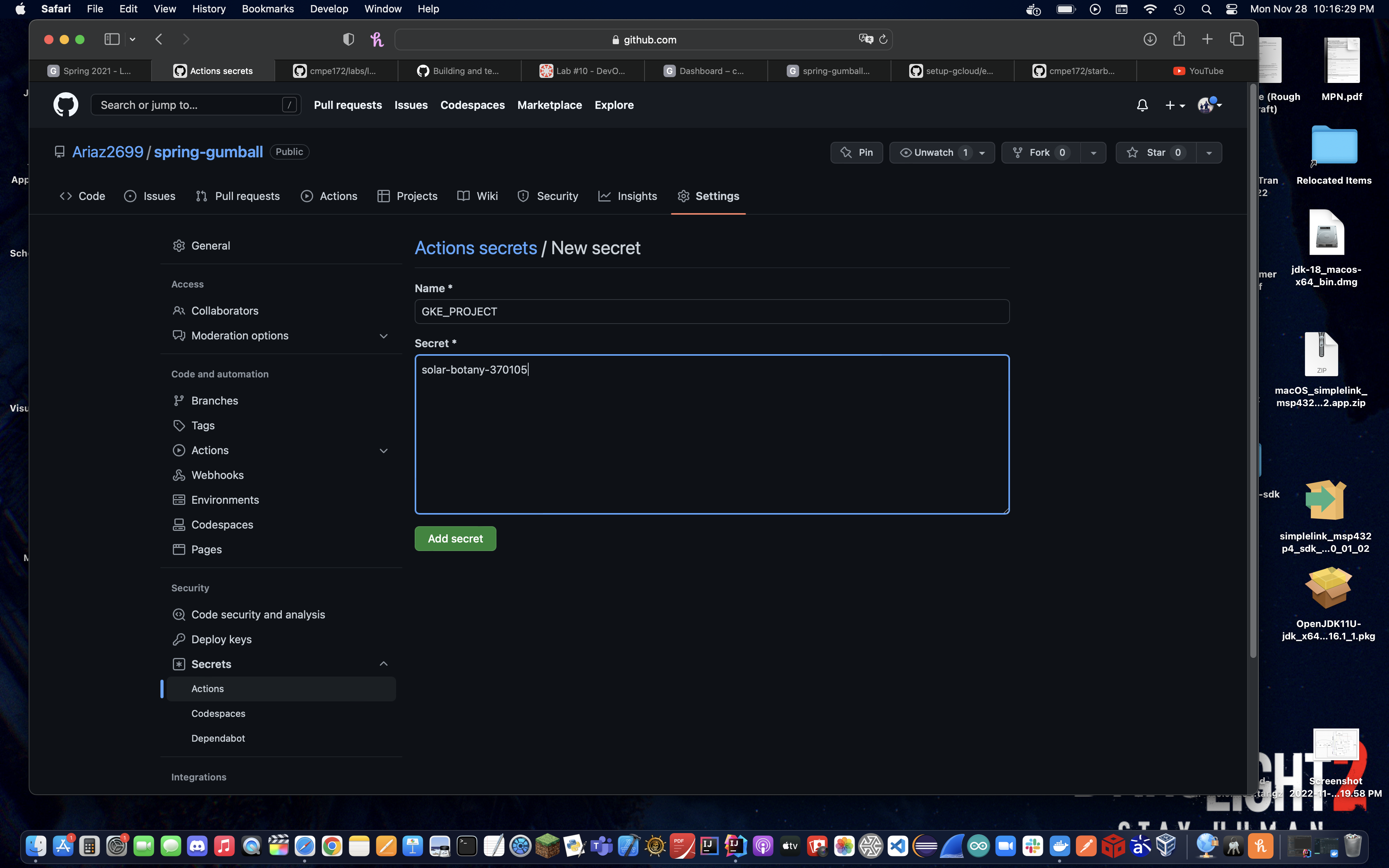This screenshot has height=868, width=1389.
Task: Open the Translate icon in the address bar
Action: 865,39
